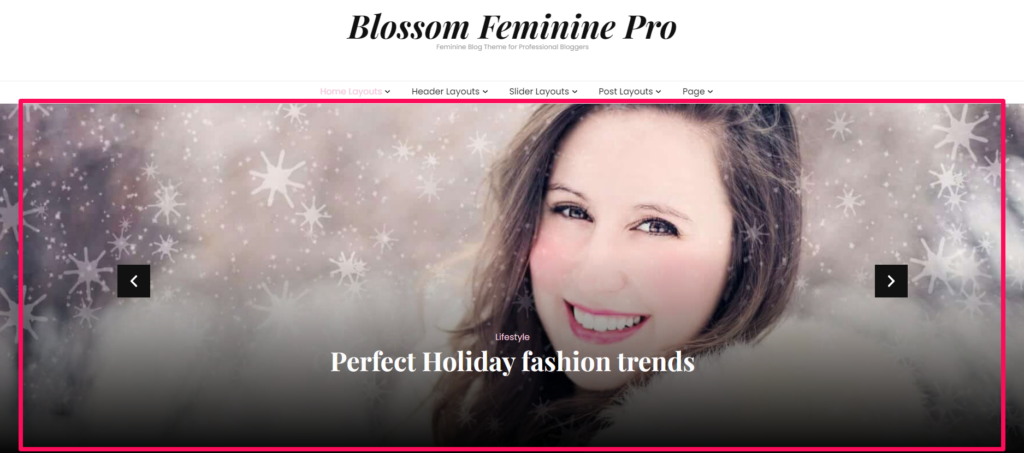Expand the Header Layouts chevron
1024x453 pixels.
(x=485, y=92)
